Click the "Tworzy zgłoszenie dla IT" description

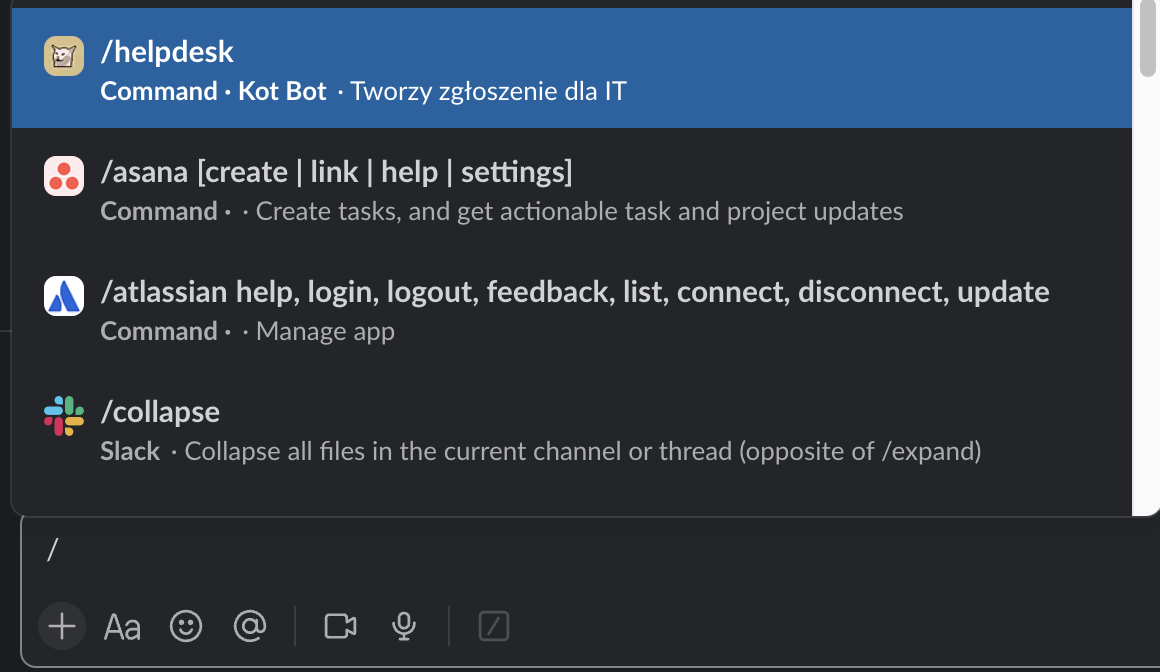[x=488, y=92]
